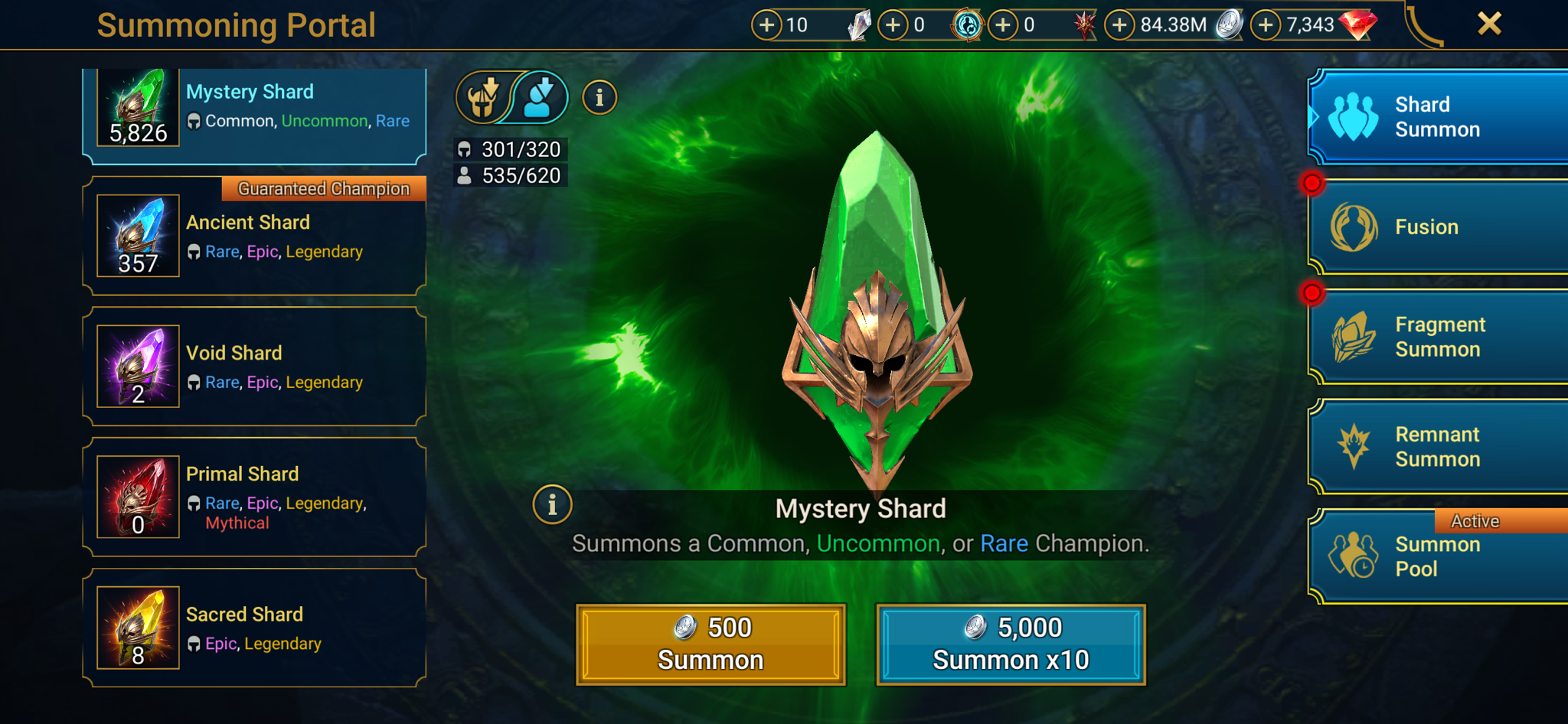Close the Summoning Portal screen

[1489, 24]
